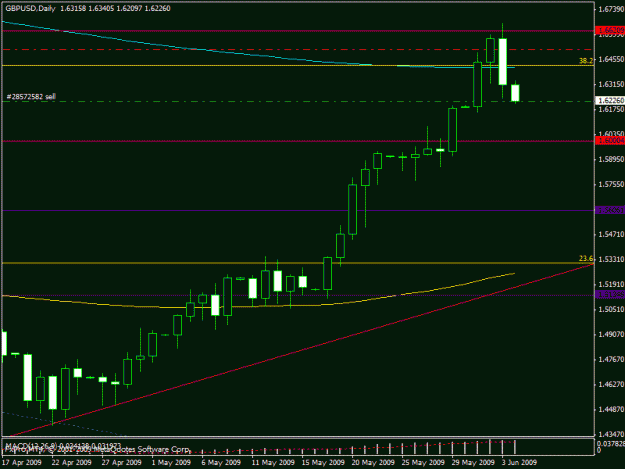Click the 1.57550 price axis value
625x469 pixels.
(x=611, y=184)
